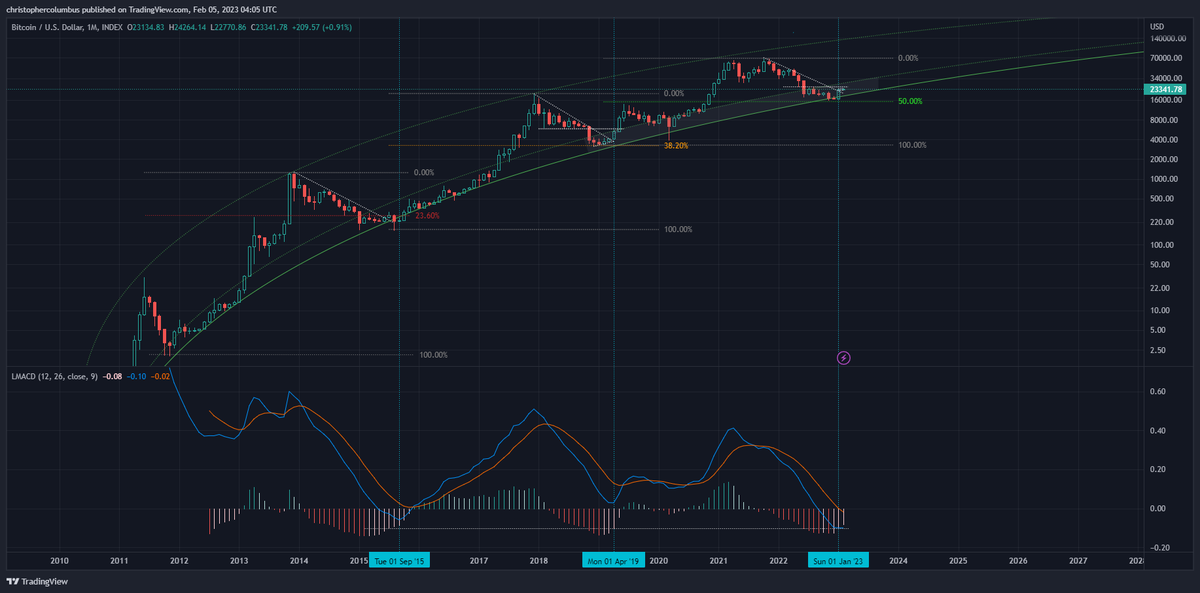This screenshot has height=593, width=1200.
Task: Click the 2025 year on time axis
Action: [x=958, y=561]
